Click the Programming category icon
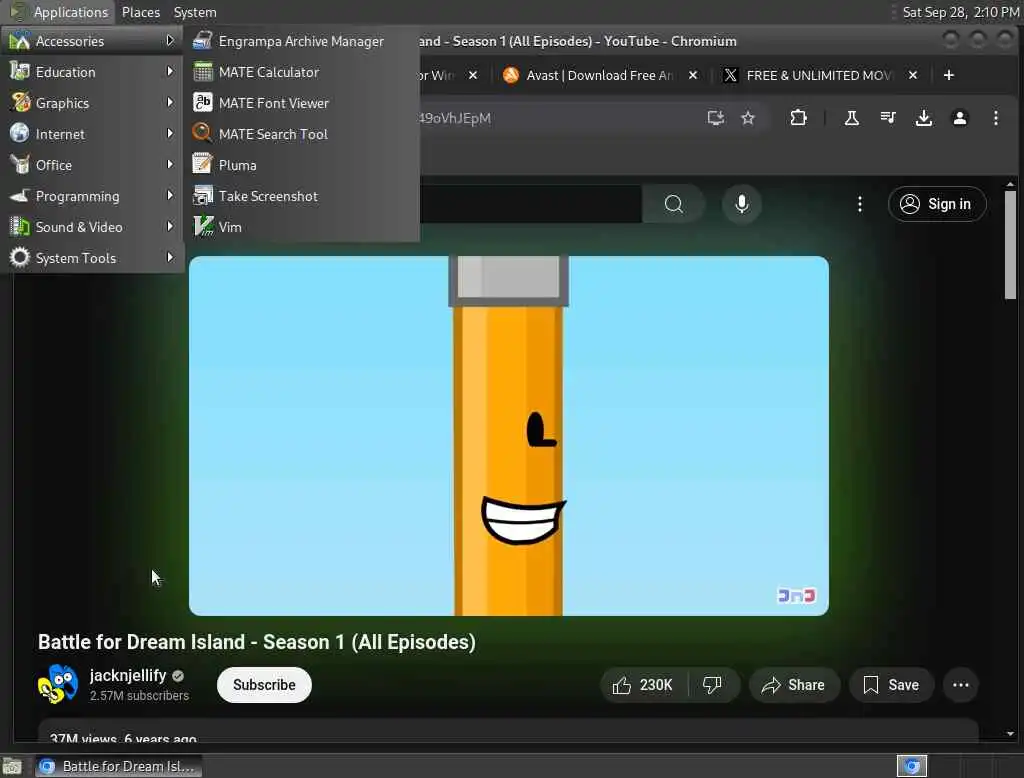Viewport: 1024px width, 778px height. pos(20,195)
